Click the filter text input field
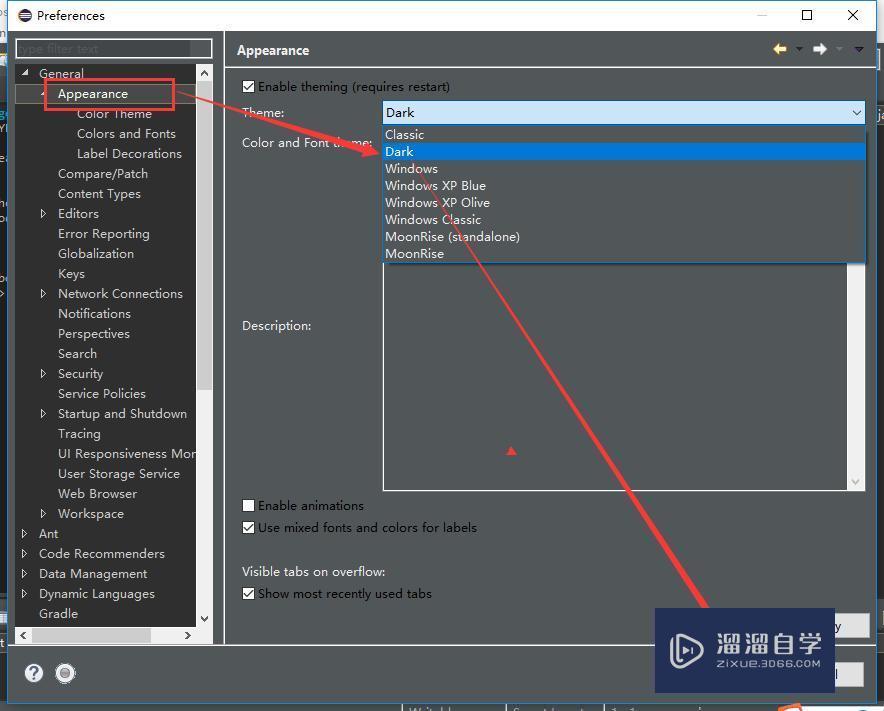The height and width of the screenshot is (711, 884). [114, 49]
